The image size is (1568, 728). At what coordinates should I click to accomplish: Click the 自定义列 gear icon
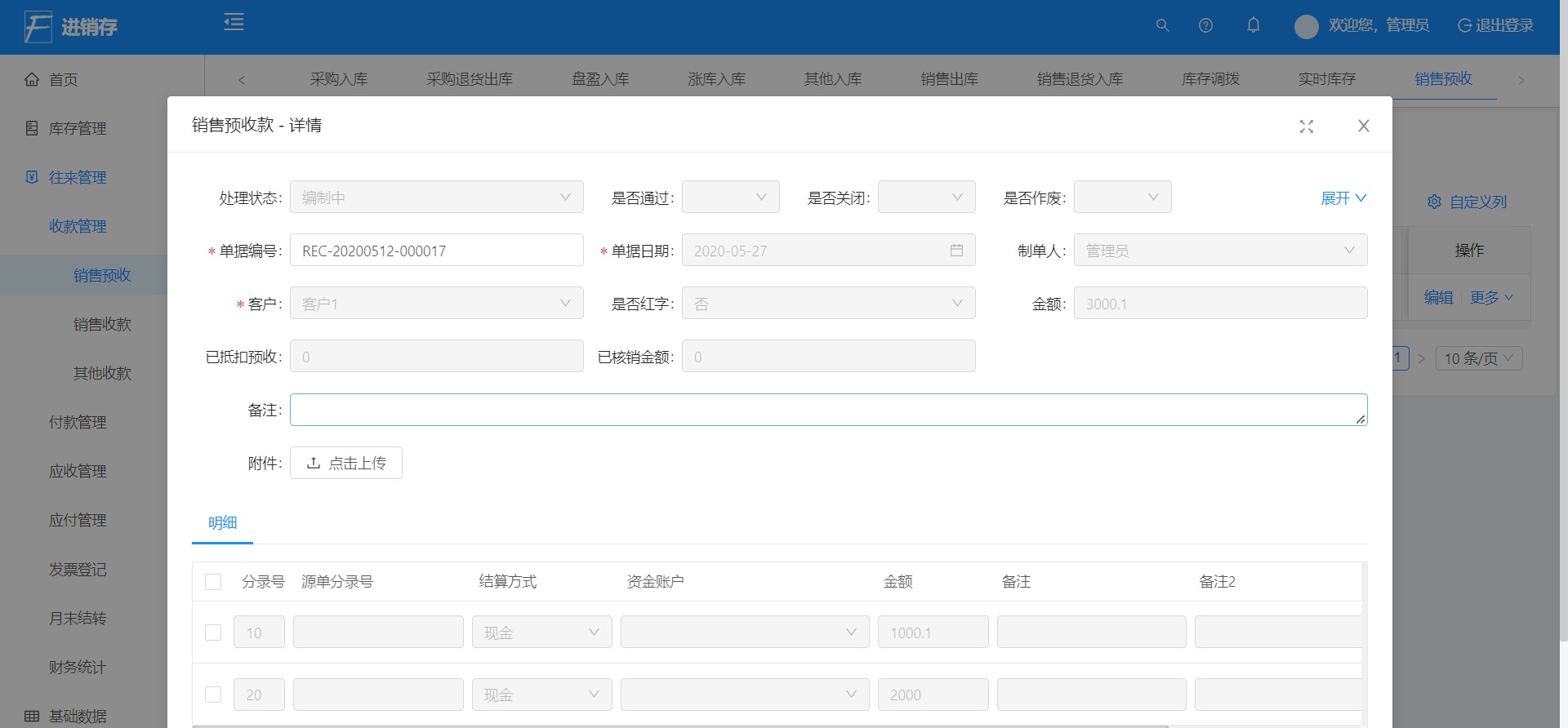pyautogui.click(x=1434, y=202)
